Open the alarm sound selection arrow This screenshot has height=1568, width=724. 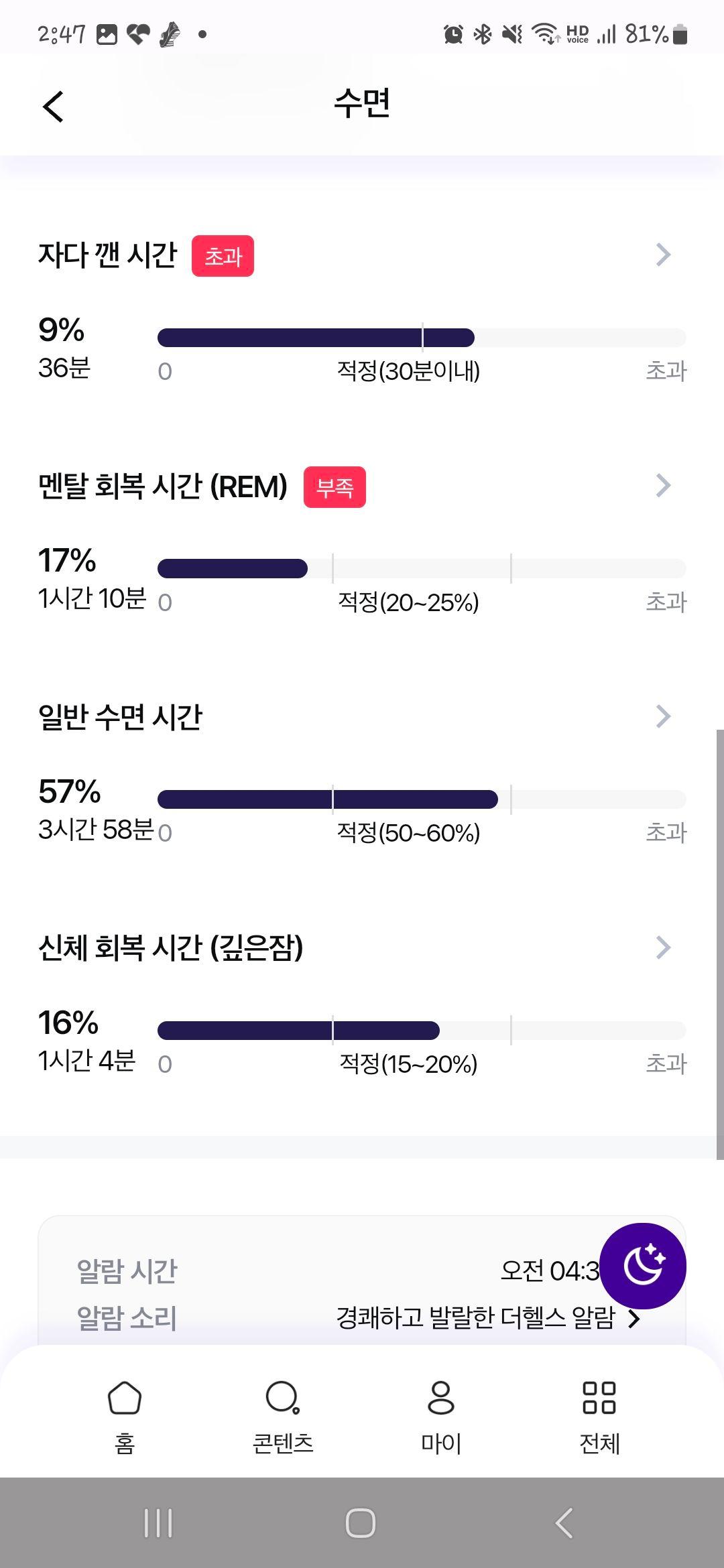pyautogui.click(x=634, y=1319)
